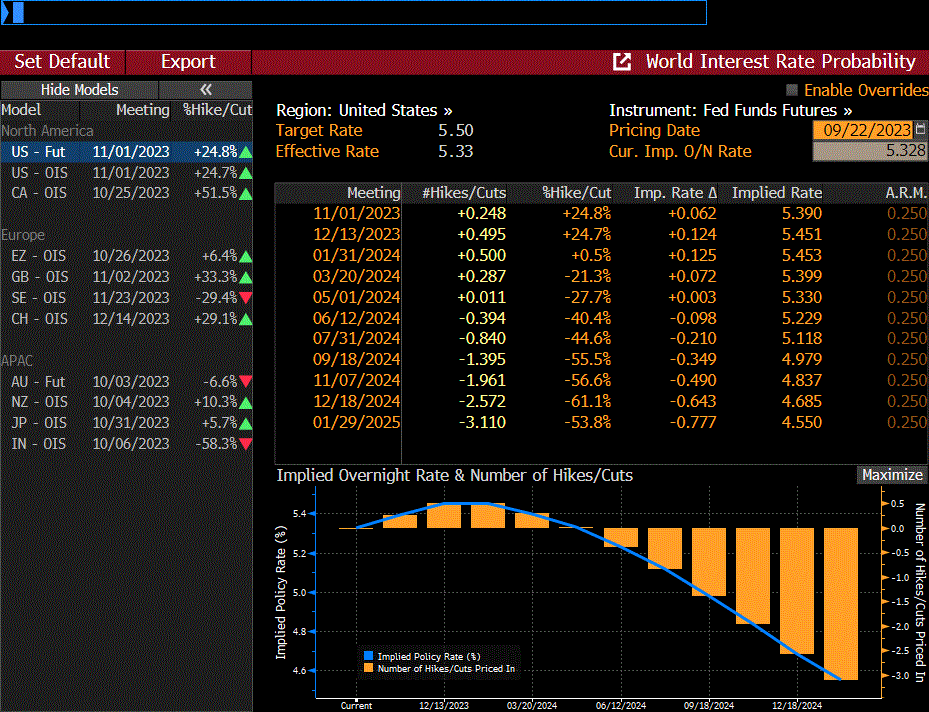Click the Hide Models button
This screenshot has width=929, height=712.
[x=79, y=89]
